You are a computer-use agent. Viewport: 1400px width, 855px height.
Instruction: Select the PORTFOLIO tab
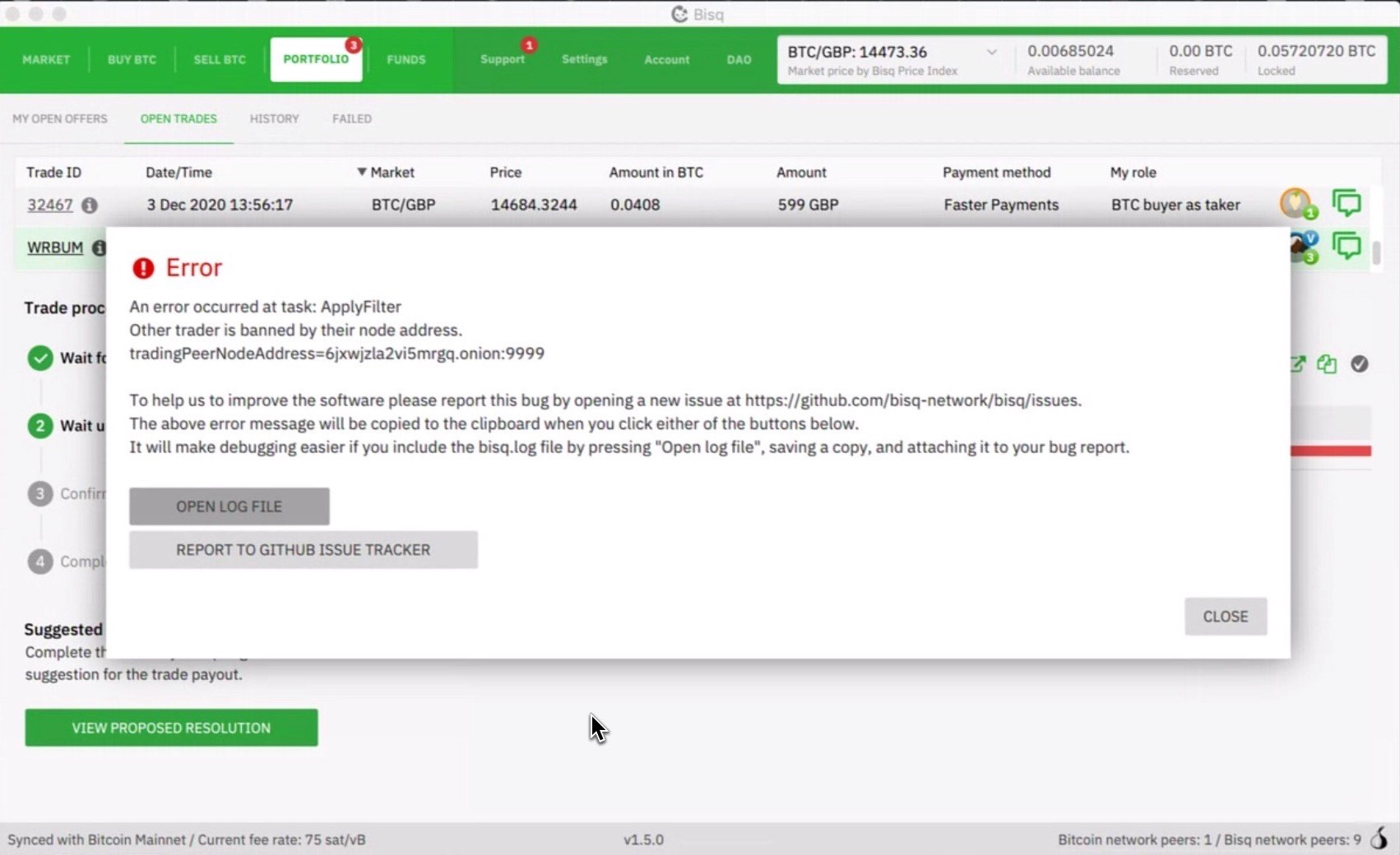point(316,59)
